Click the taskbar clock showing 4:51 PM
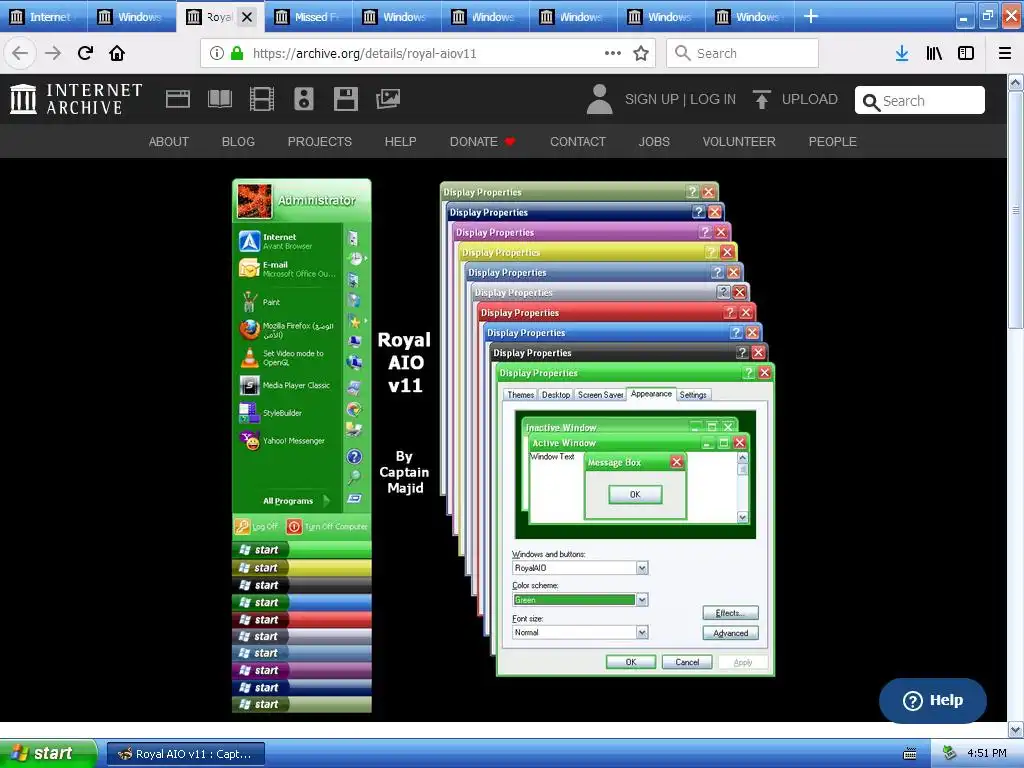1024x768 pixels. tap(987, 754)
